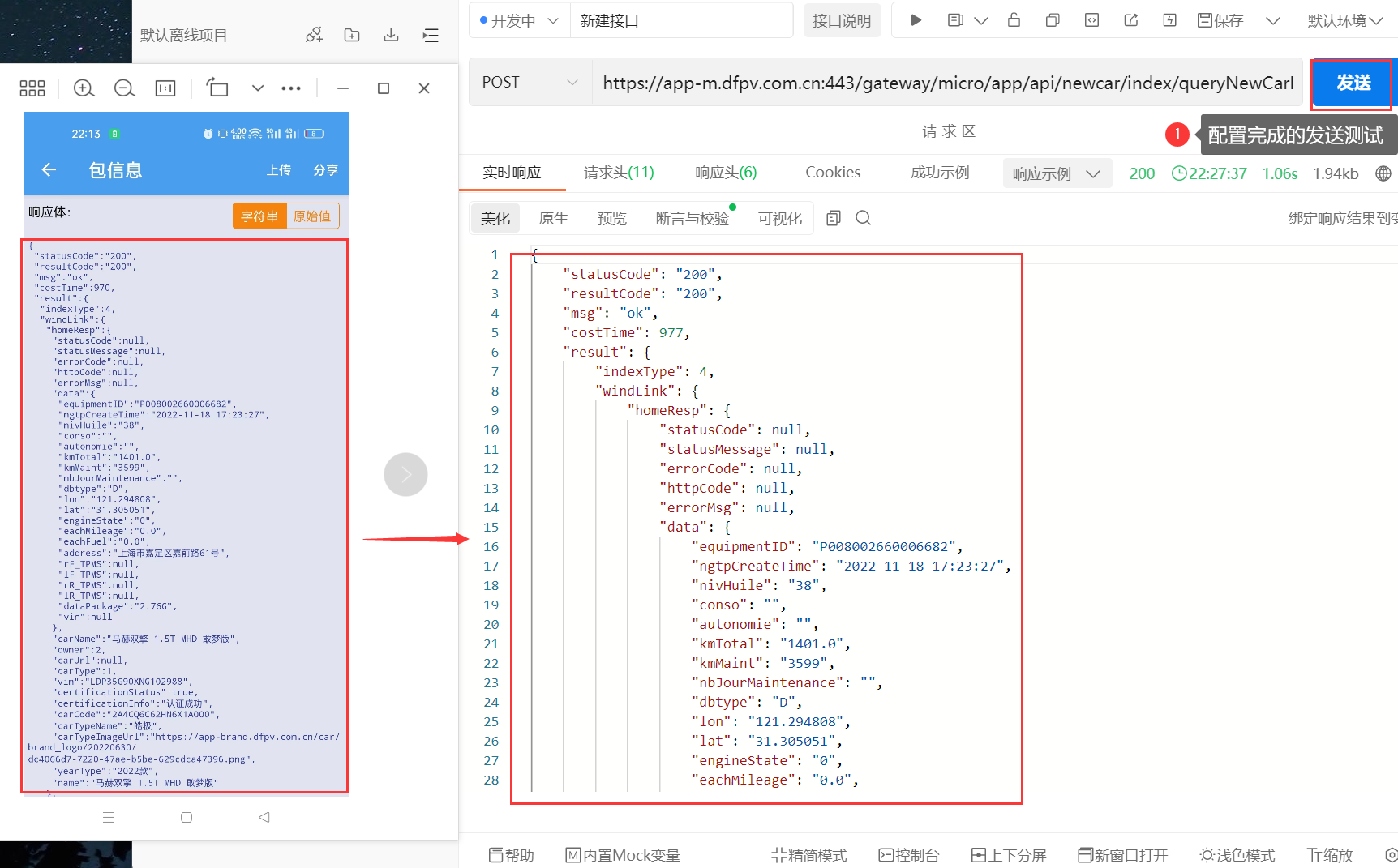
Task: Click the request URL input field
Action: point(946,82)
